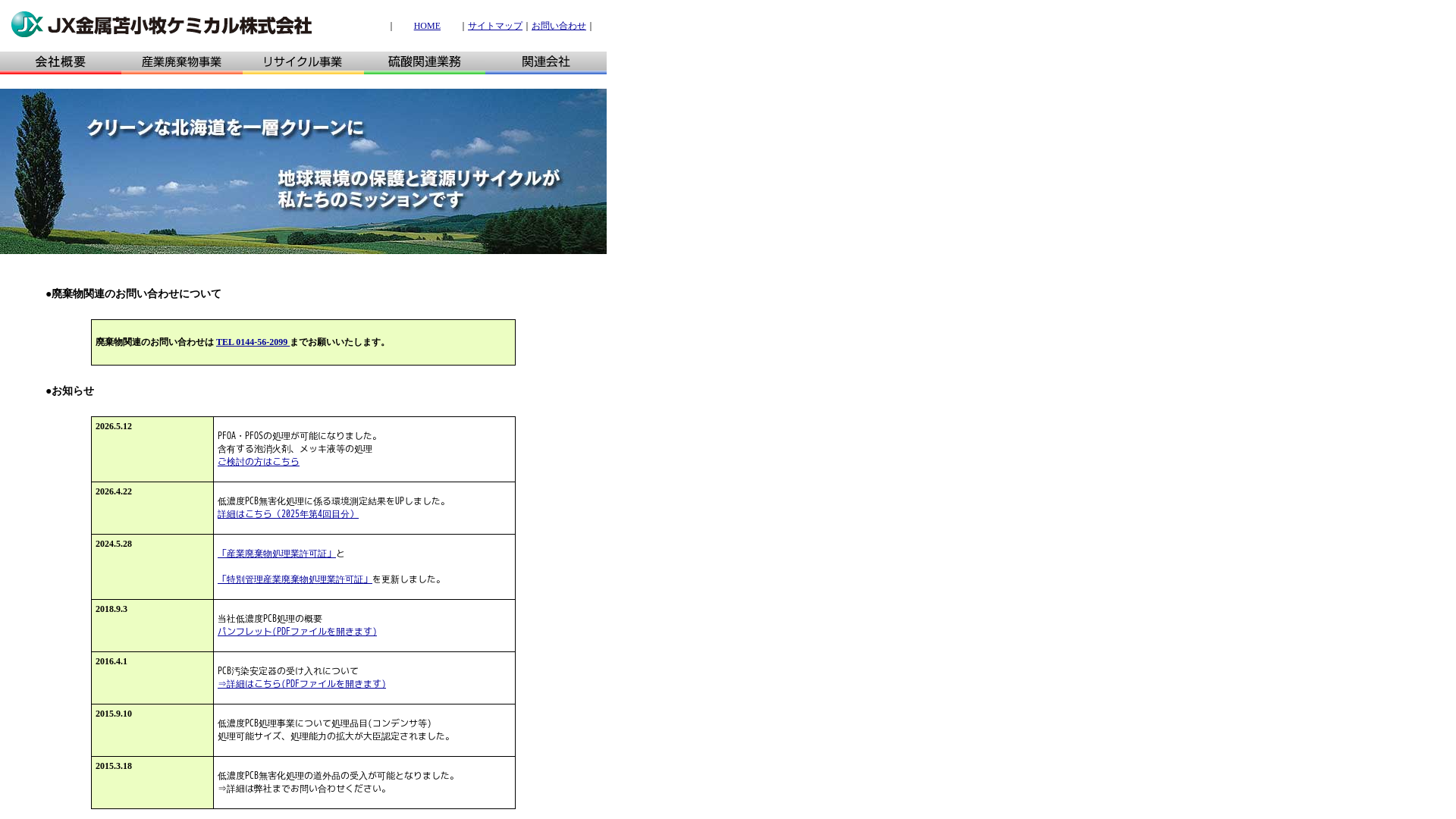Click the 2015.3.18 date cell
The height and width of the screenshot is (819, 1456).
[152, 783]
